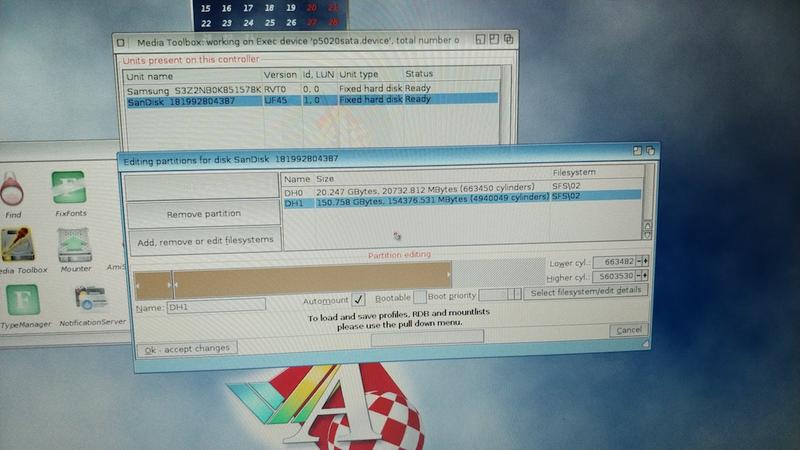The image size is (800, 450).
Task: Click Ok - accept changes
Action: pyautogui.click(x=187, y=349)
